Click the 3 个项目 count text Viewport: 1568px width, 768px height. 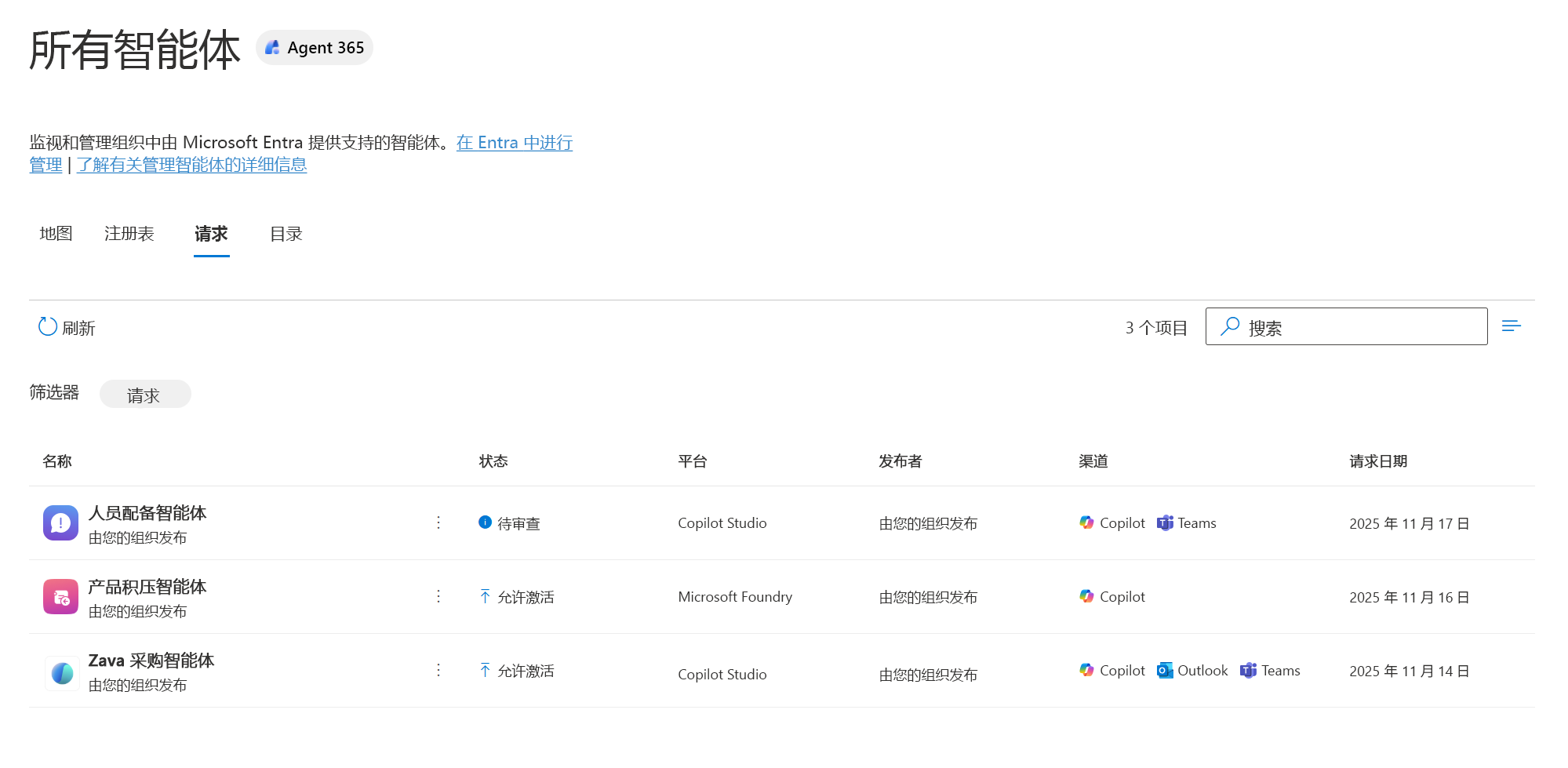[1157, 328]
